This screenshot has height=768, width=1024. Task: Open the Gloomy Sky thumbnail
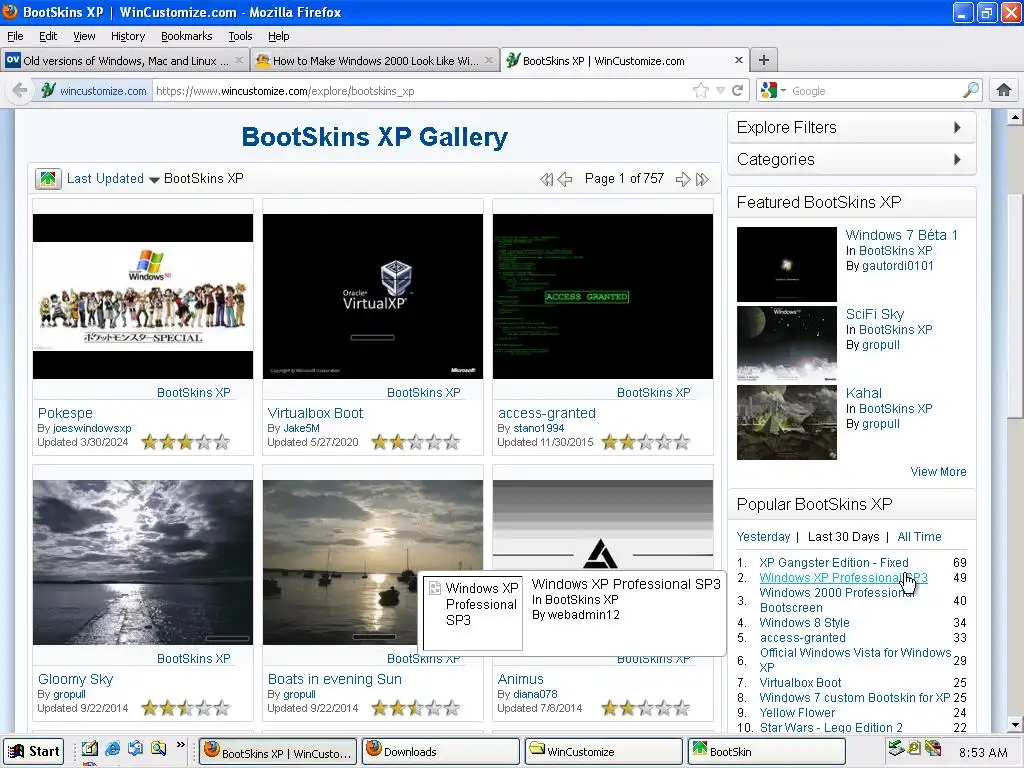(143, 563)
